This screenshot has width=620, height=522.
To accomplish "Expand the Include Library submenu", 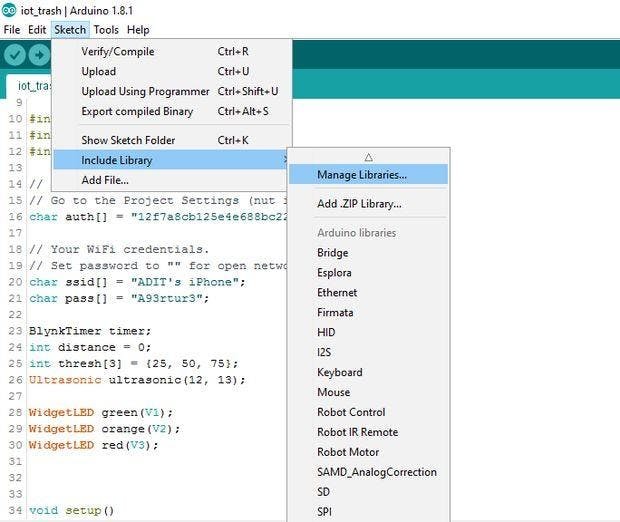I will (x=172, y=160).
